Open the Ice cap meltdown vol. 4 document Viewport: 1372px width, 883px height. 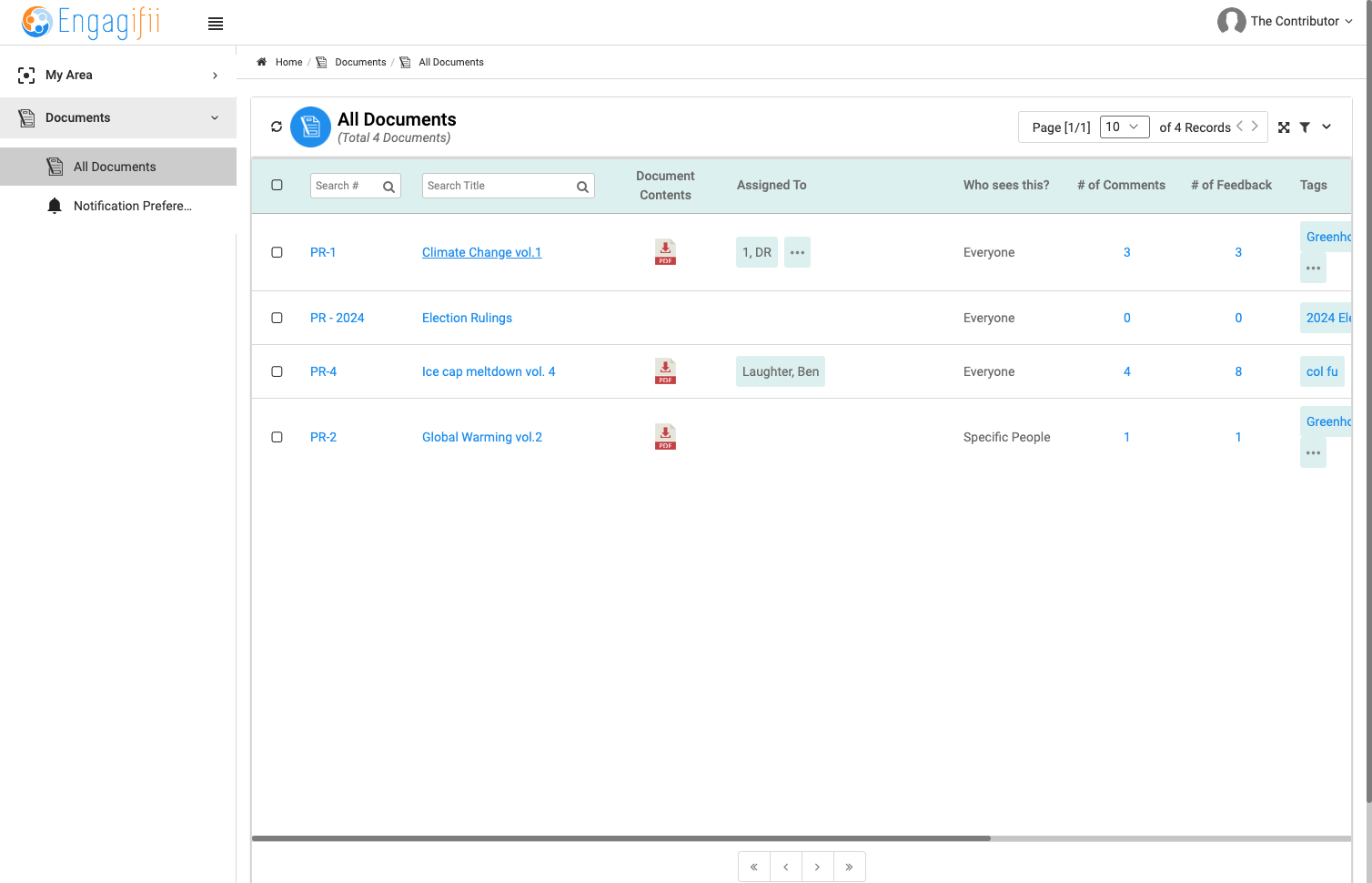coord(489,371)
